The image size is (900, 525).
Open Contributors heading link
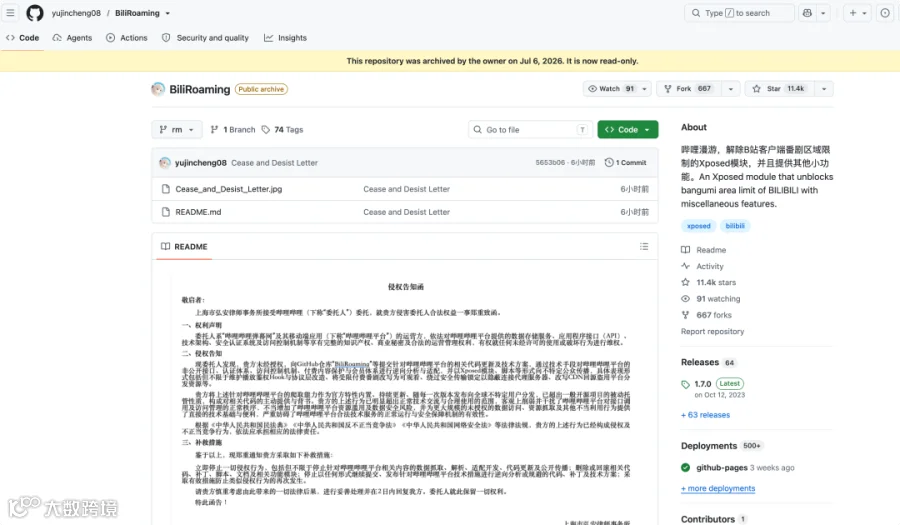coord(713,519)
